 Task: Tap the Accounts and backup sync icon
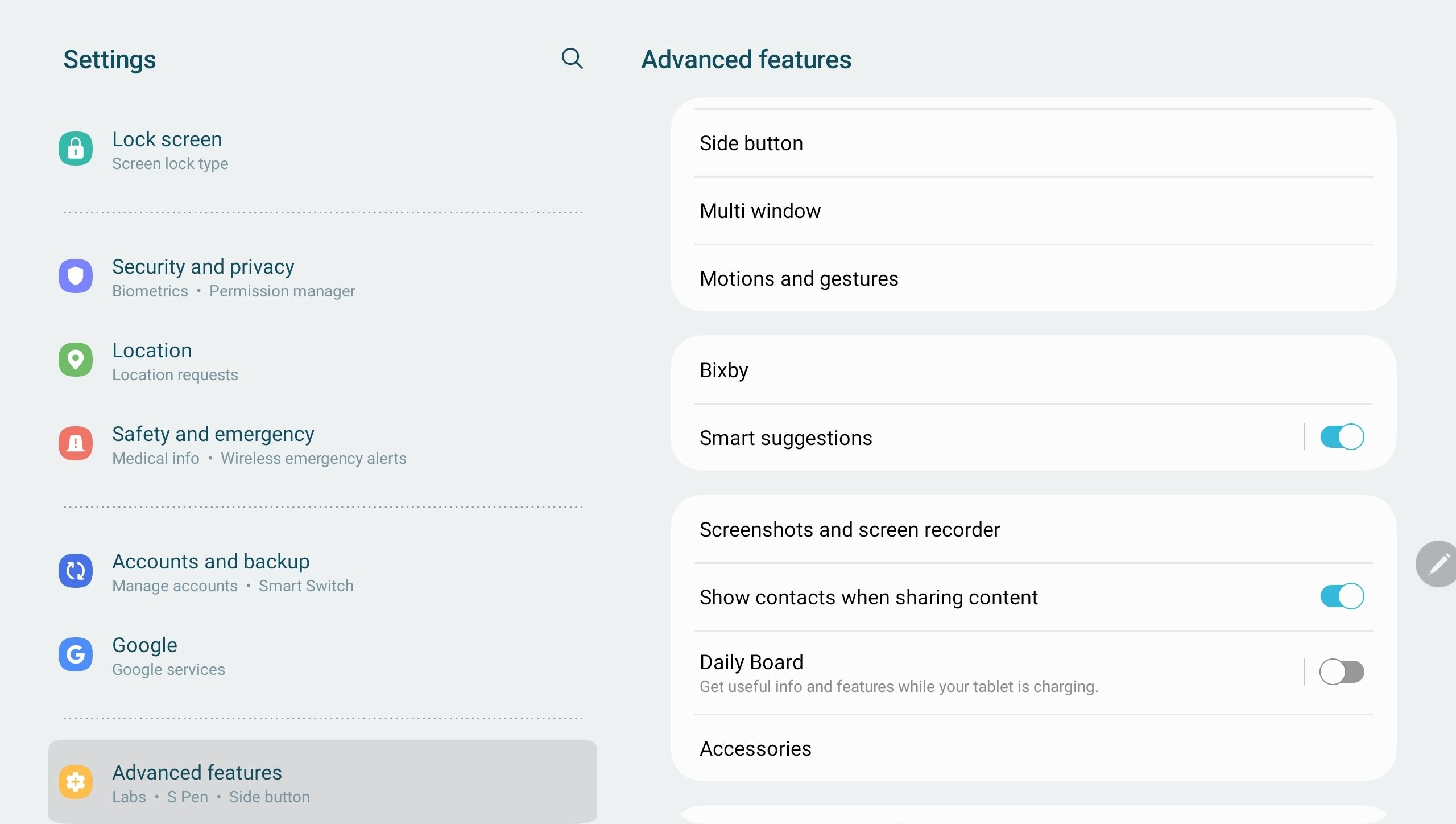click(x=76, y=571)
